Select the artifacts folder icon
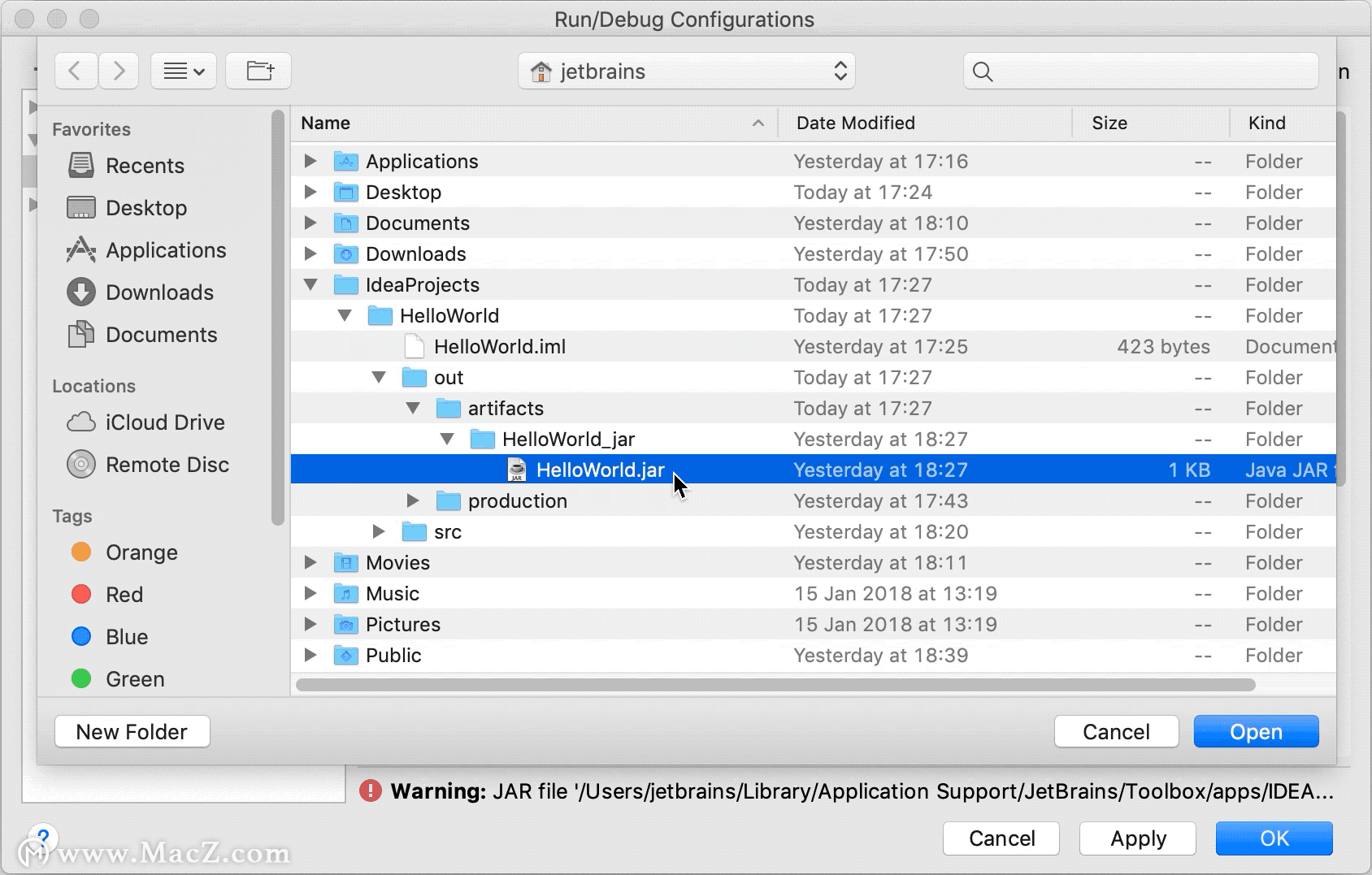Image resolution: width=1372 pixels, height=875 pixels. click(x=449, y=408)
